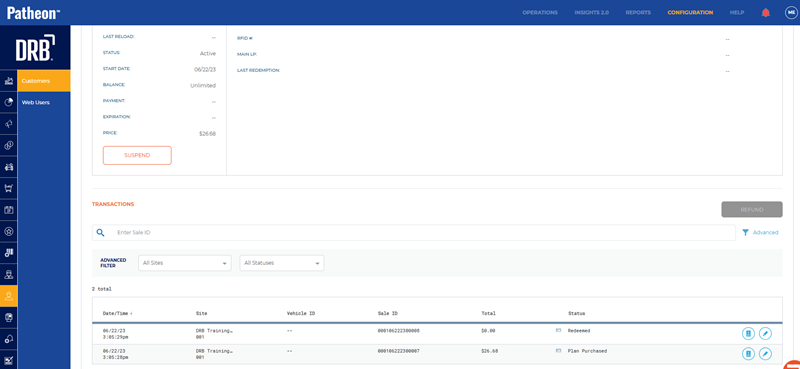Click the $26.68 price value in plan details

[207, 133]
